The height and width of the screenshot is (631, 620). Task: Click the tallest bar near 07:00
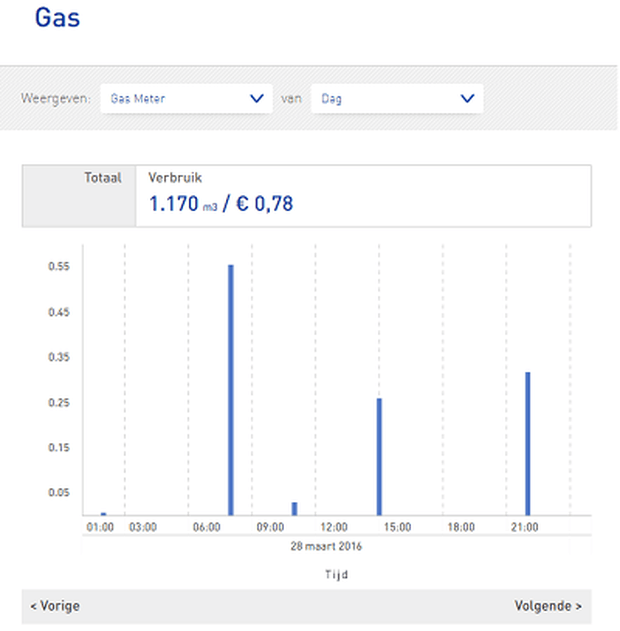pyautogui.click(x=230, y=390)
